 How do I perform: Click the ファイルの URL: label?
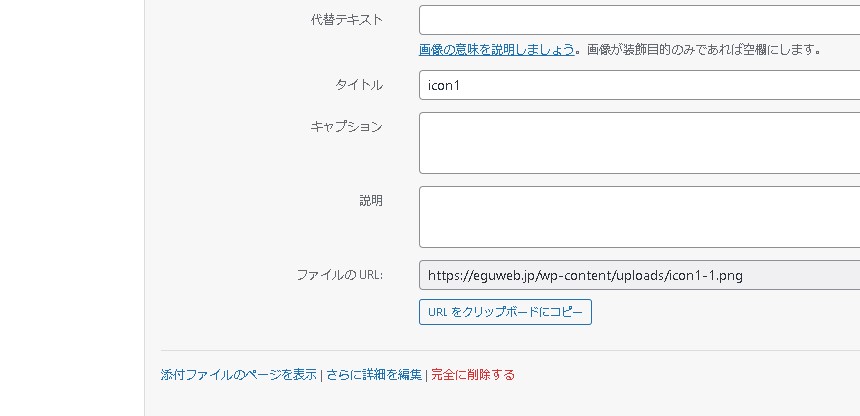[x=339, y=275]
